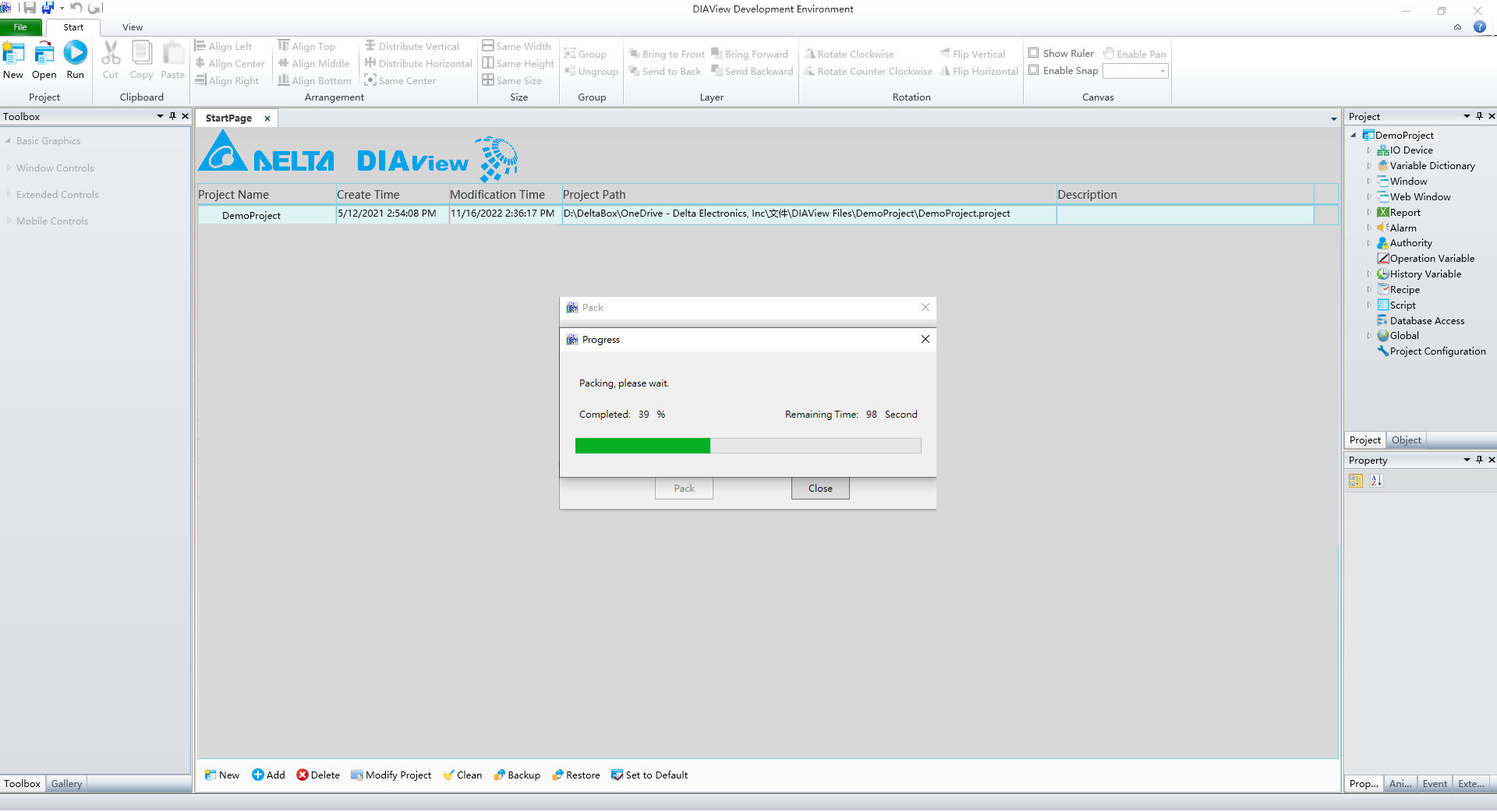Screen dimensions: 1497x812
Task: Click Close button in Pack dialog
Action: (x=820, y=489)
